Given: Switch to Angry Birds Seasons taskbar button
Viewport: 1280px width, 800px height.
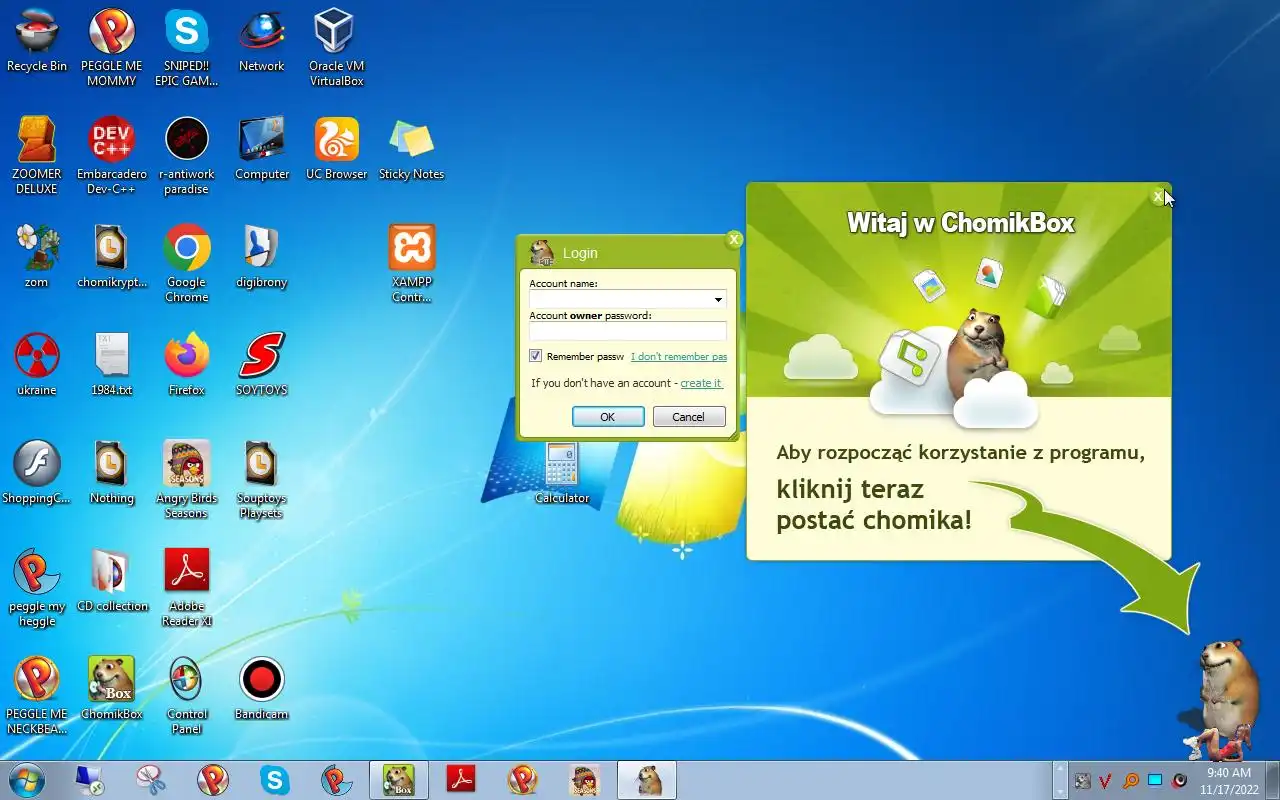Looking at the screenshot, I should 584,780.
